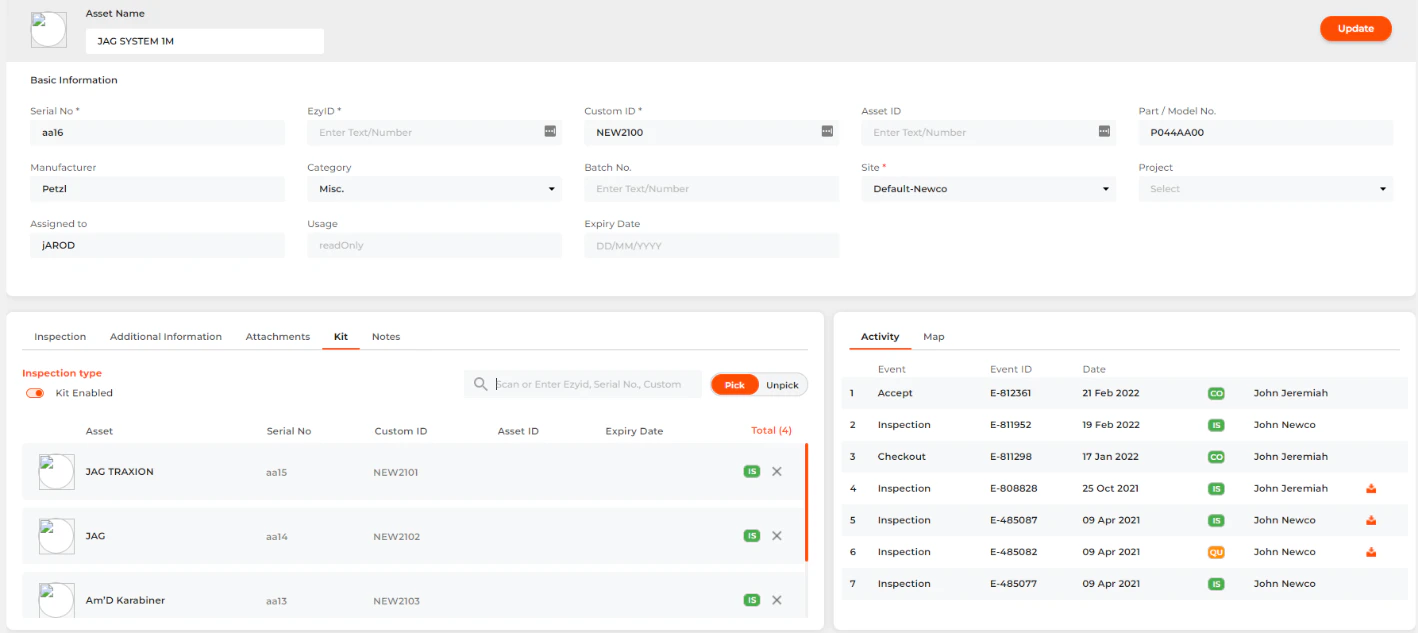Screen dimensions: 1418x633
Task: Switch to the Inspection tab
Action: [x=60, y=337]
